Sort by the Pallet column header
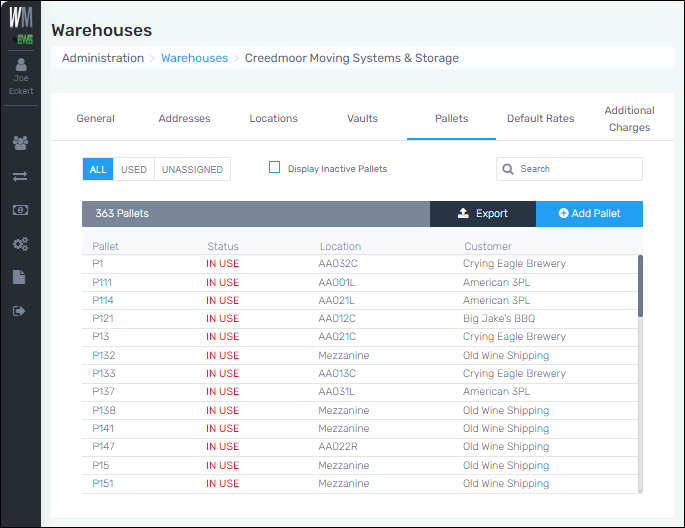Image resolution: width=685 pixels, height=528 pixels. (x=105, y=246)
